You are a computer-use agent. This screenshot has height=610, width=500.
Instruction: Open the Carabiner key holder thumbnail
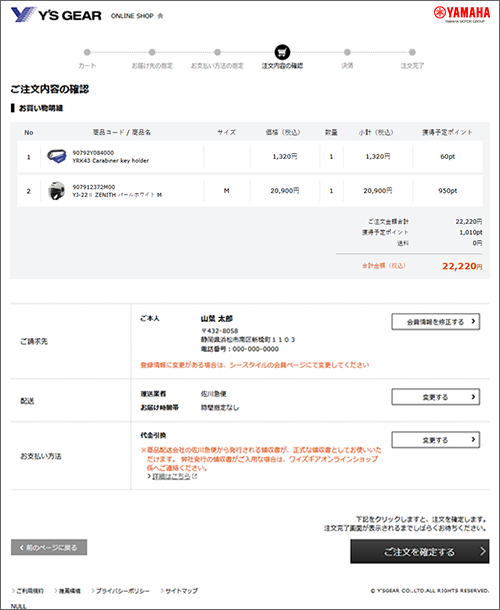point(57,156)
